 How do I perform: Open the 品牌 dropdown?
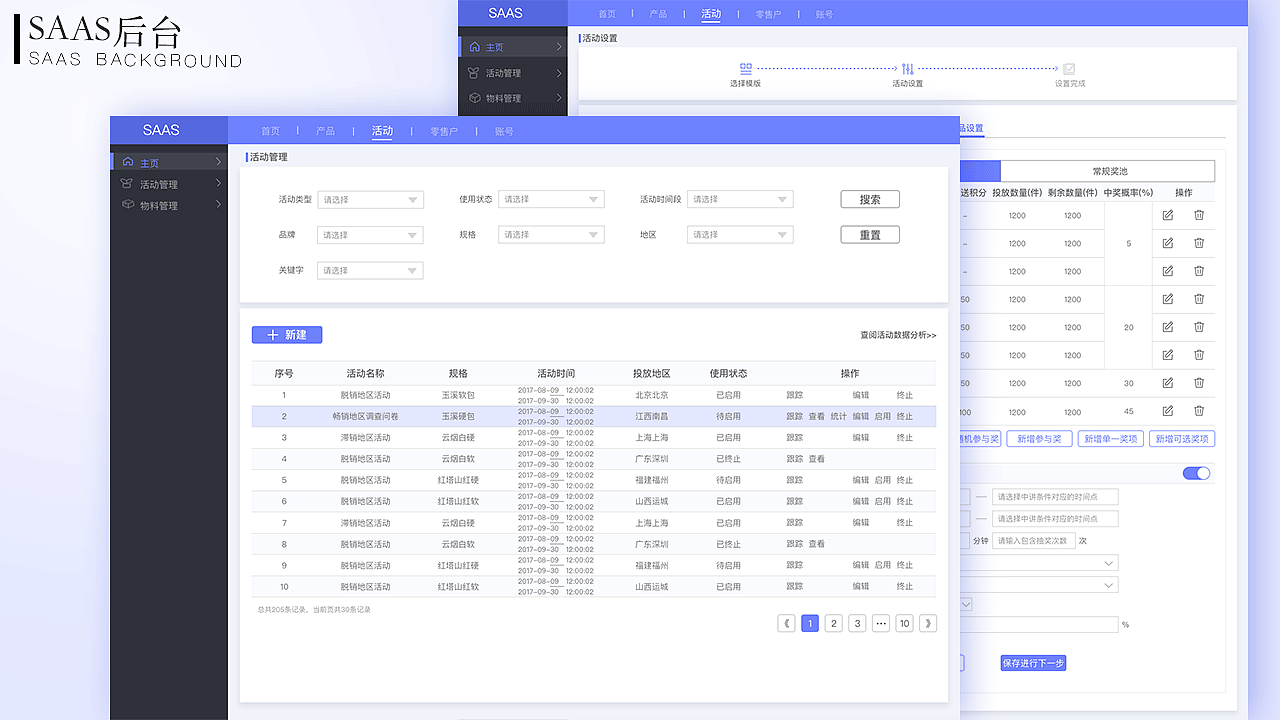[x=370, y=235]
